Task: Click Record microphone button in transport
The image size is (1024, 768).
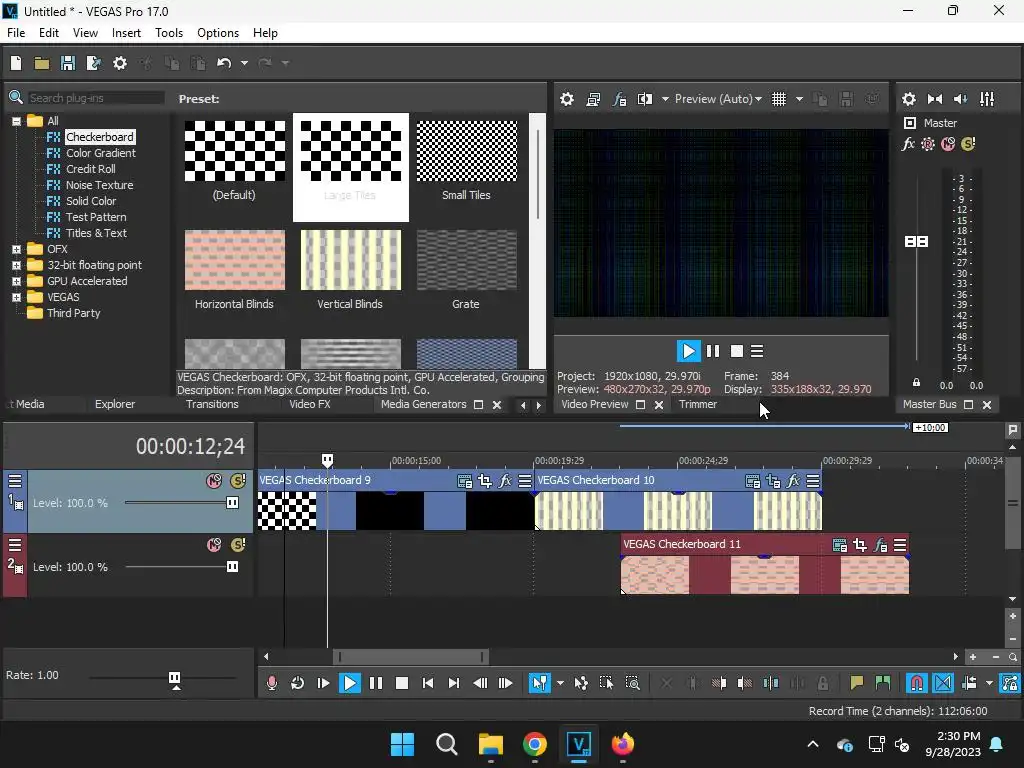Action: click(x=272, y=683)
